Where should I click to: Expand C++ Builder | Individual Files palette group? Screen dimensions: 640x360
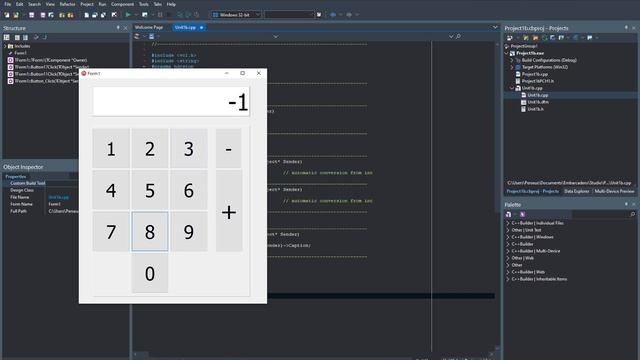[x=508, y=223]
